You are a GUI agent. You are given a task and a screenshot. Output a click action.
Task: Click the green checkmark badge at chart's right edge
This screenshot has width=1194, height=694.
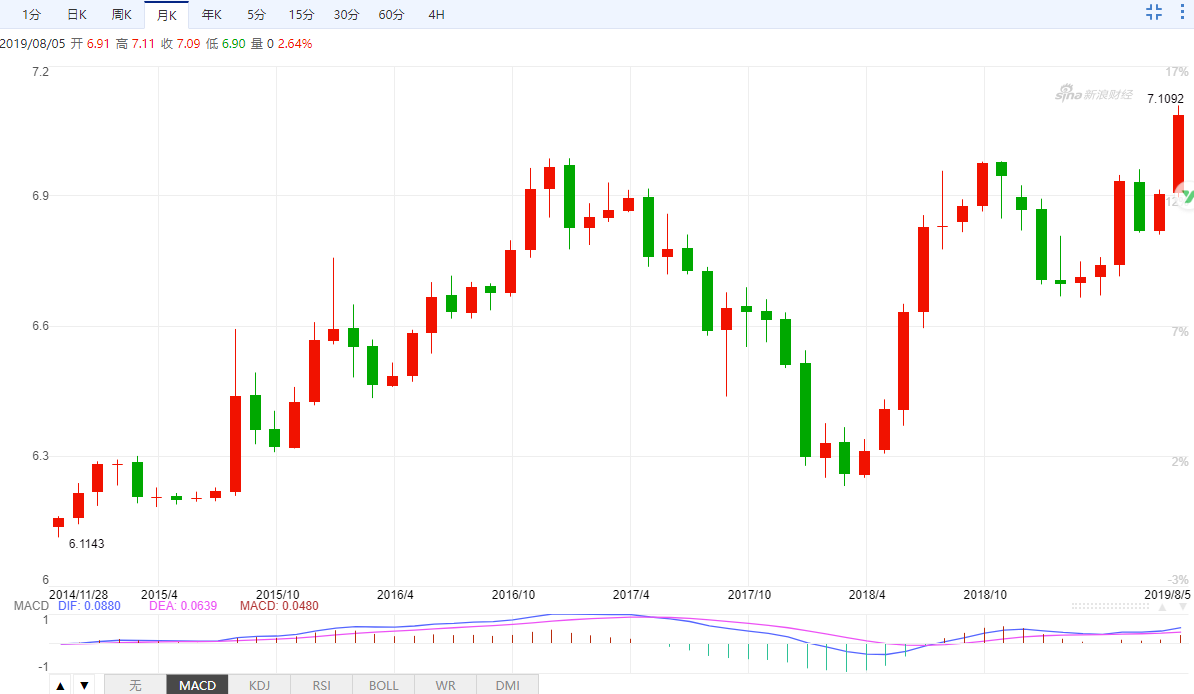[x=1186, y=196]
